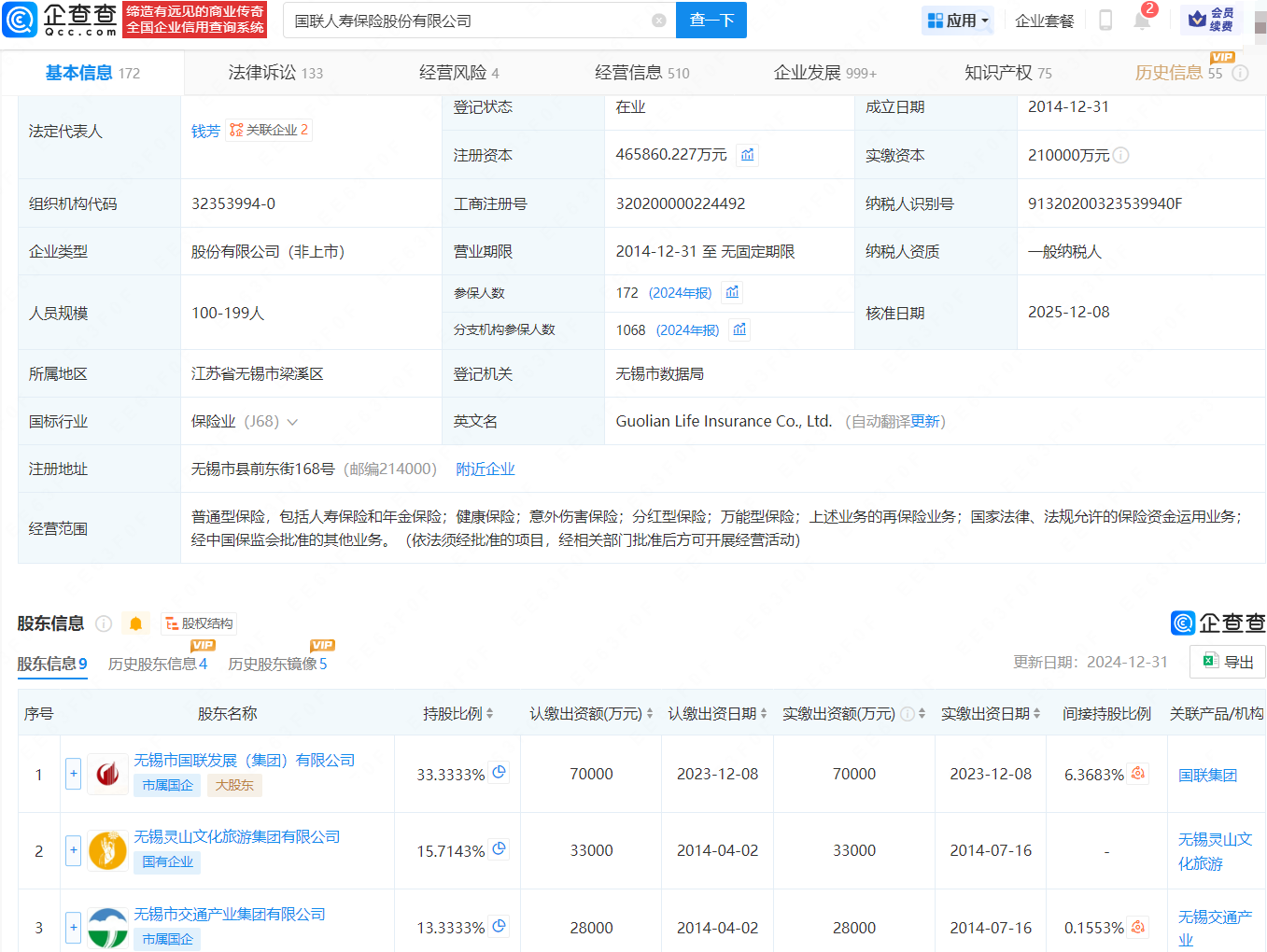Expand shareholder row 1 with plus button
This screenshot has width=1267, height=952.
pos(74,774)
